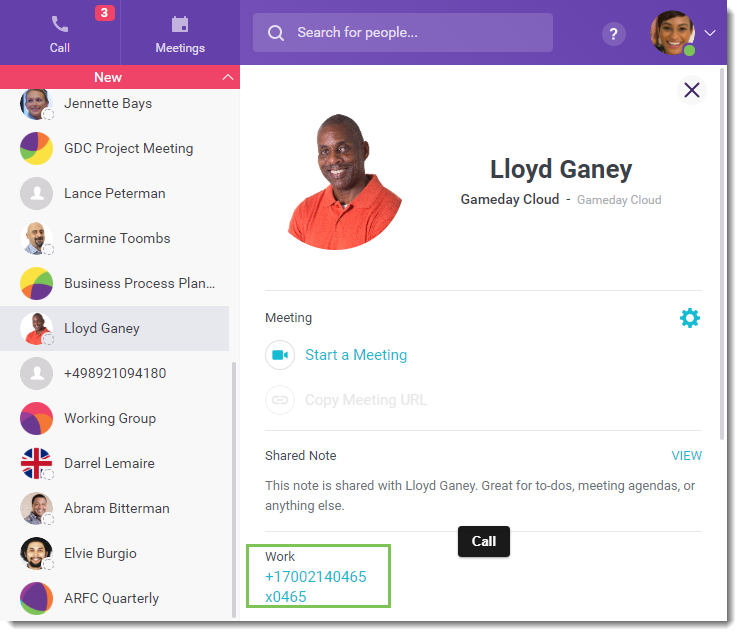
Task: Open the help question mark icon
Action: [613, 34]
